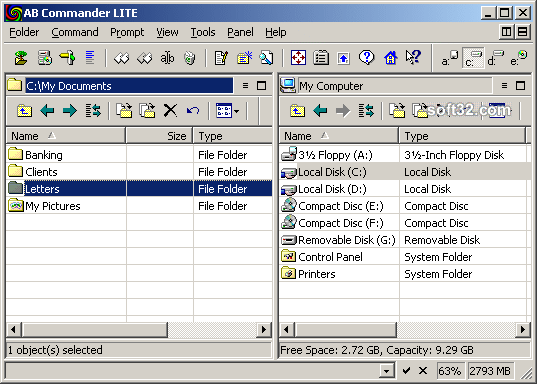The image size is (537, 384).
Task: Maximize the left panel
Action: pos(261,86)
